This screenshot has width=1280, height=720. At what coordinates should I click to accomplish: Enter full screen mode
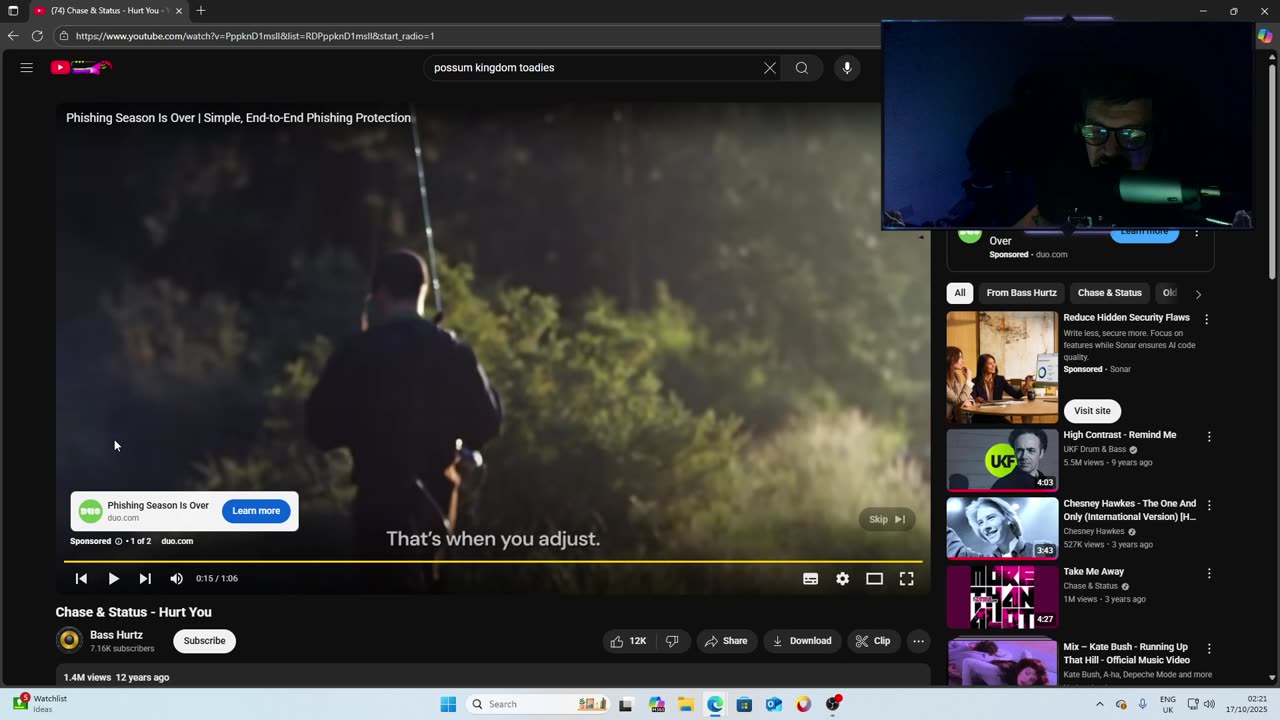tap(907, 579)
